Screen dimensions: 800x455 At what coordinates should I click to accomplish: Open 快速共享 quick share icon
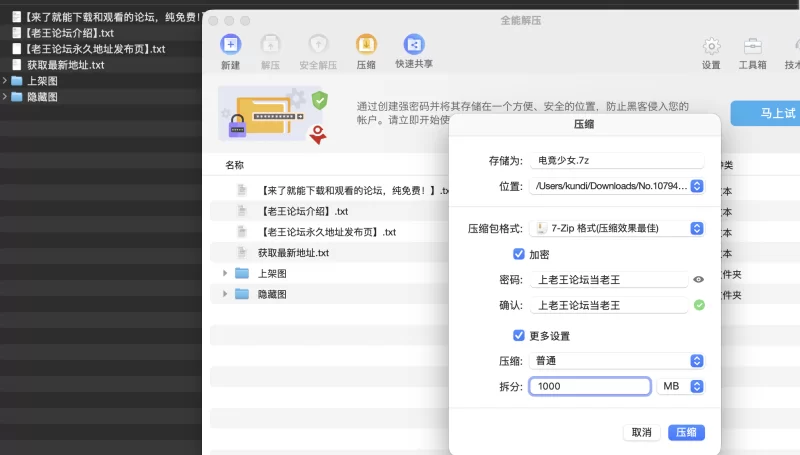coord(414,45)
